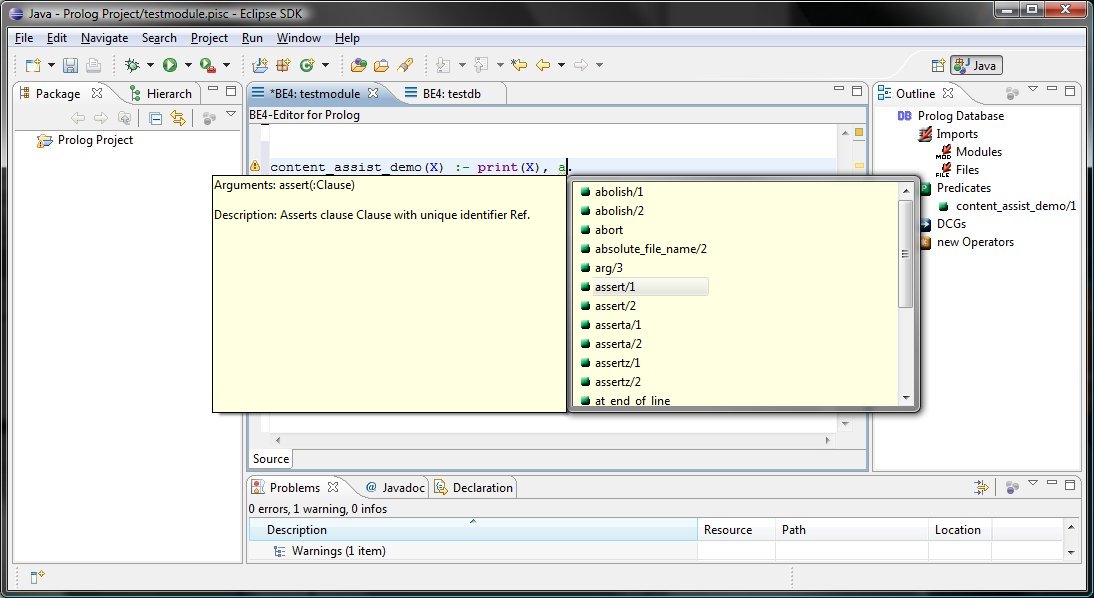Open the Outline view menu triangle

pyautogui.click(x=1033, y=91)
